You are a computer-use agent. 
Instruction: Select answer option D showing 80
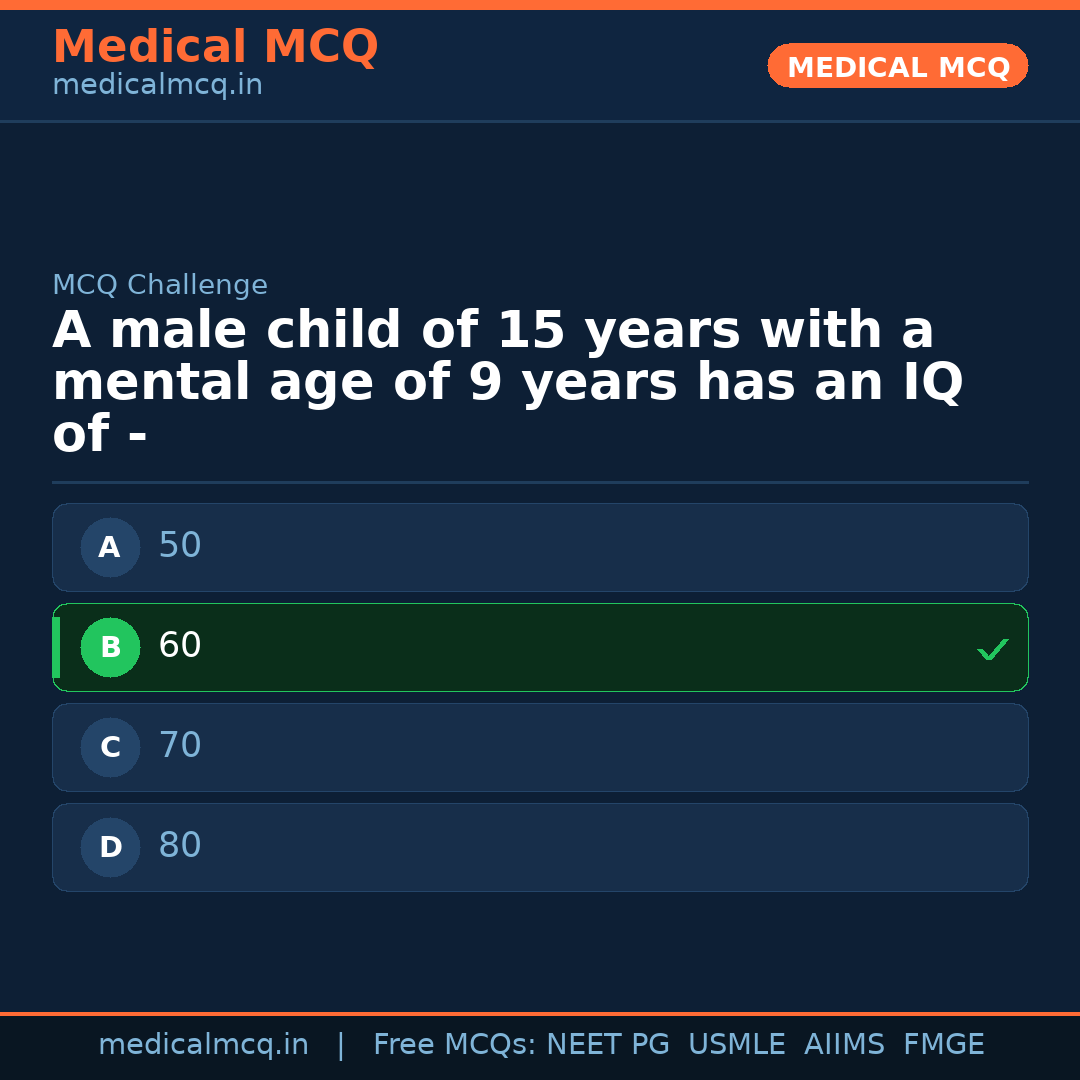coord(540,847)
